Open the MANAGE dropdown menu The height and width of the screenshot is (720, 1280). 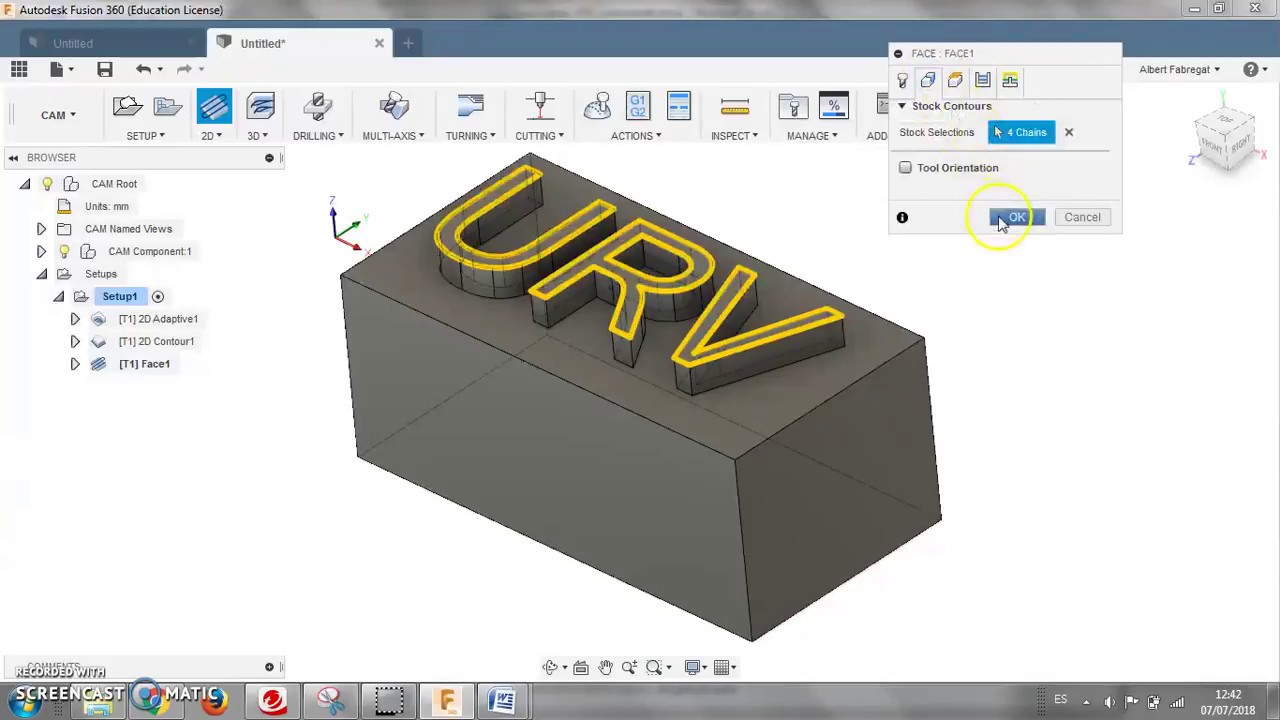812,136
